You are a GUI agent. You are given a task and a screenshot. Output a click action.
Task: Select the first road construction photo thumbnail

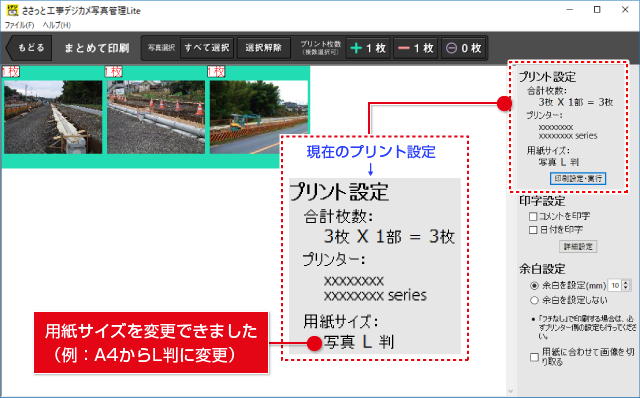pyautogui.click(x=53, y=117)
